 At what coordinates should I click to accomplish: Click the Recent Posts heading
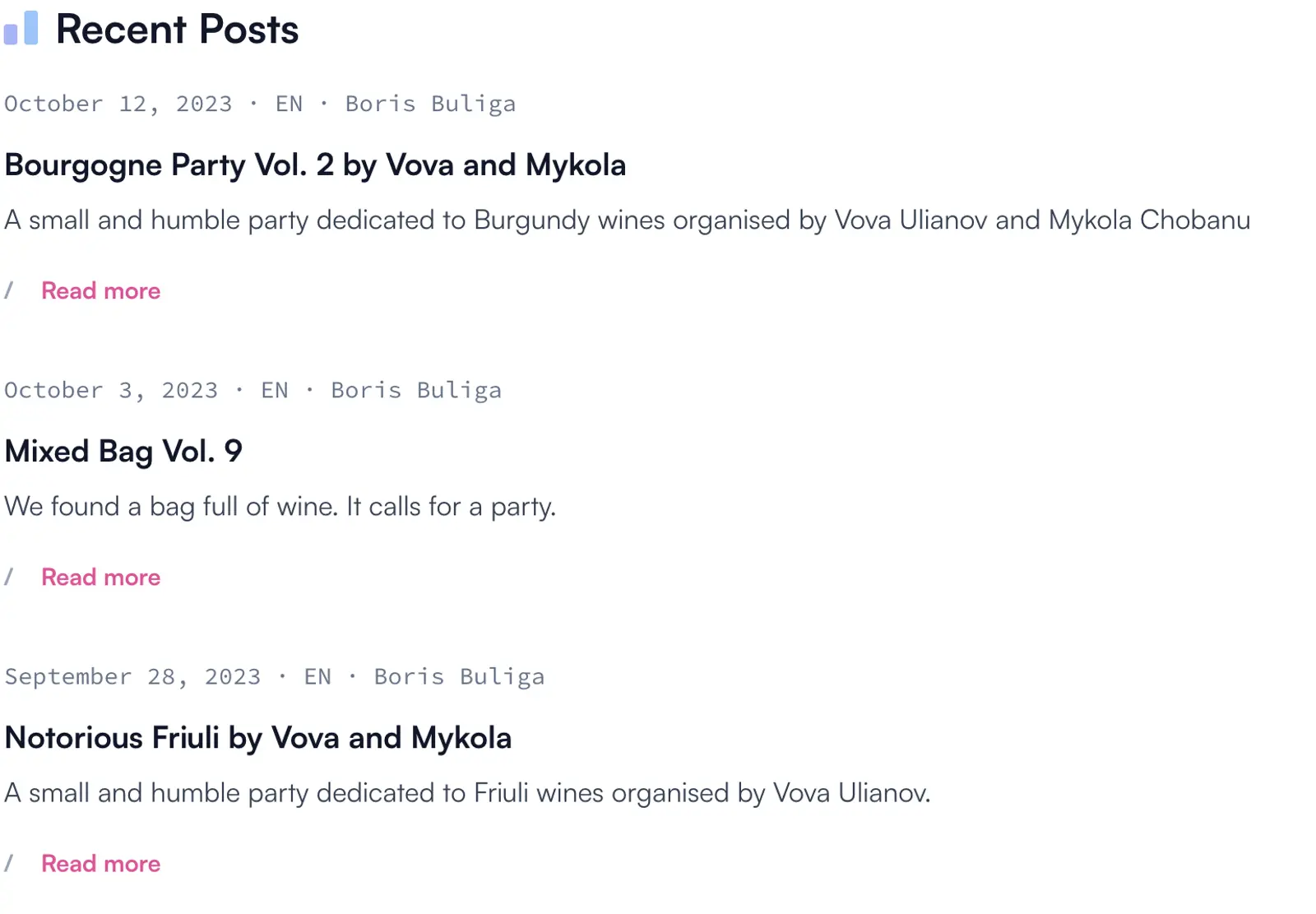(x=177, y=30)
